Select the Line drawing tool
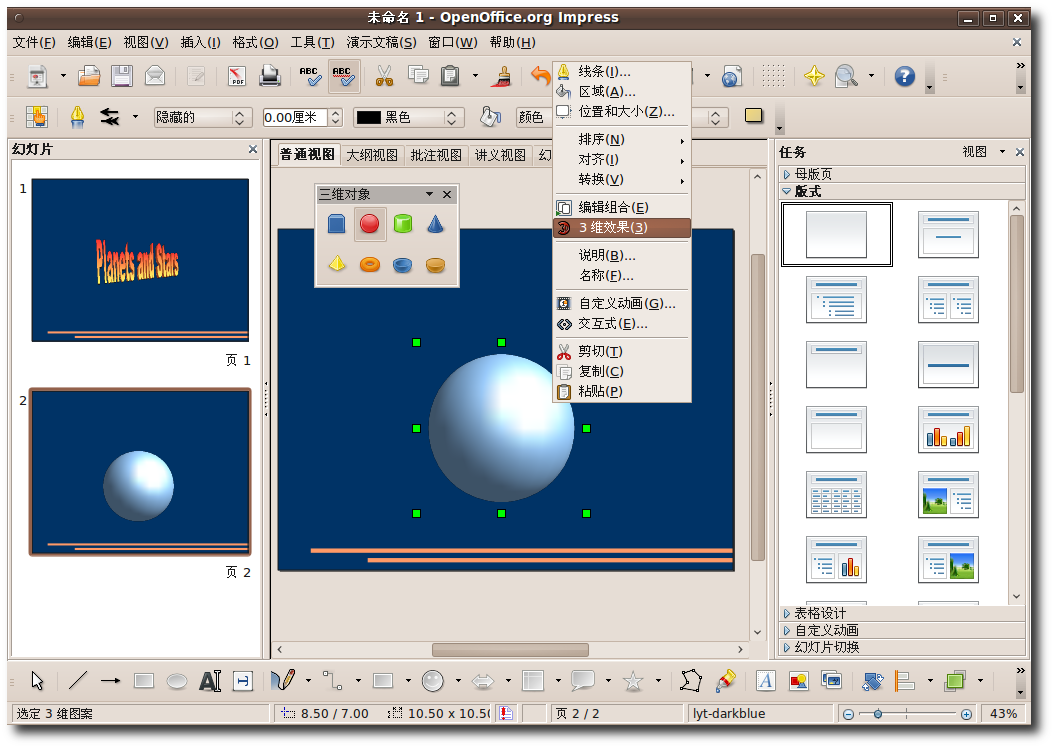Screen dimensions: 1054x748 [78, 681]
